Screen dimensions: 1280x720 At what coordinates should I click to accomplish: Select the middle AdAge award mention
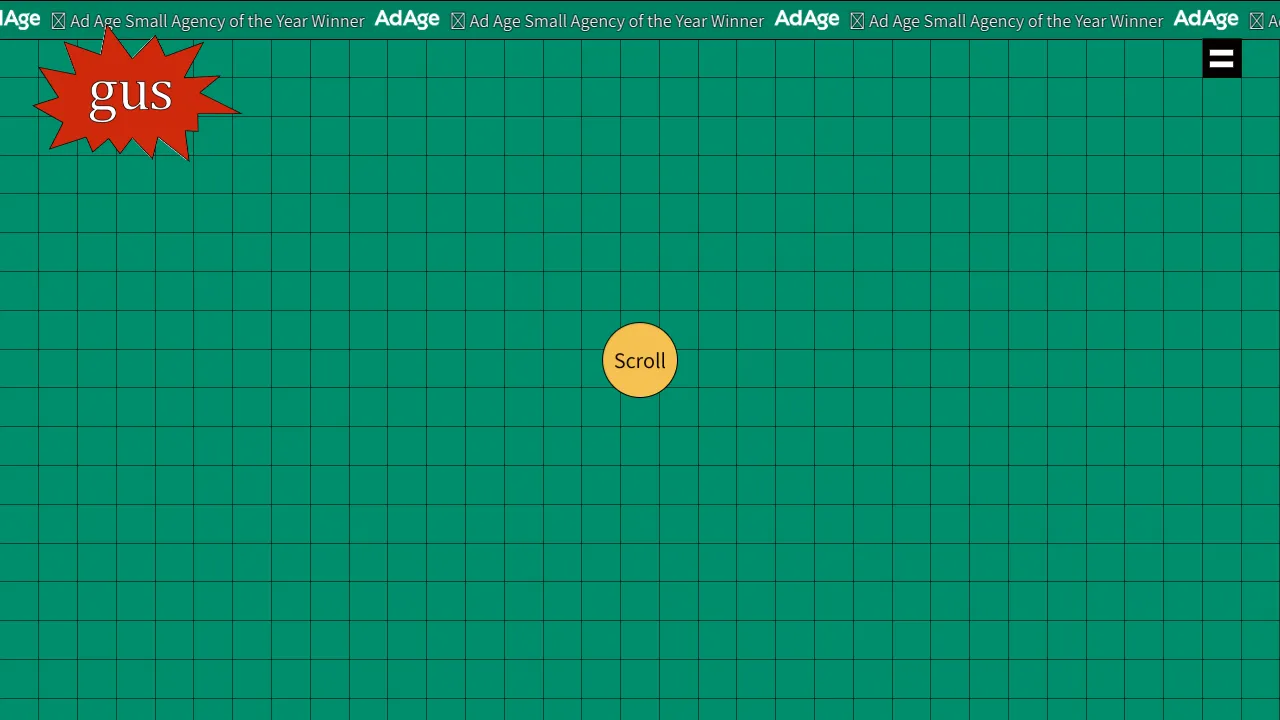pyautogui.click(x=616, y=20)
